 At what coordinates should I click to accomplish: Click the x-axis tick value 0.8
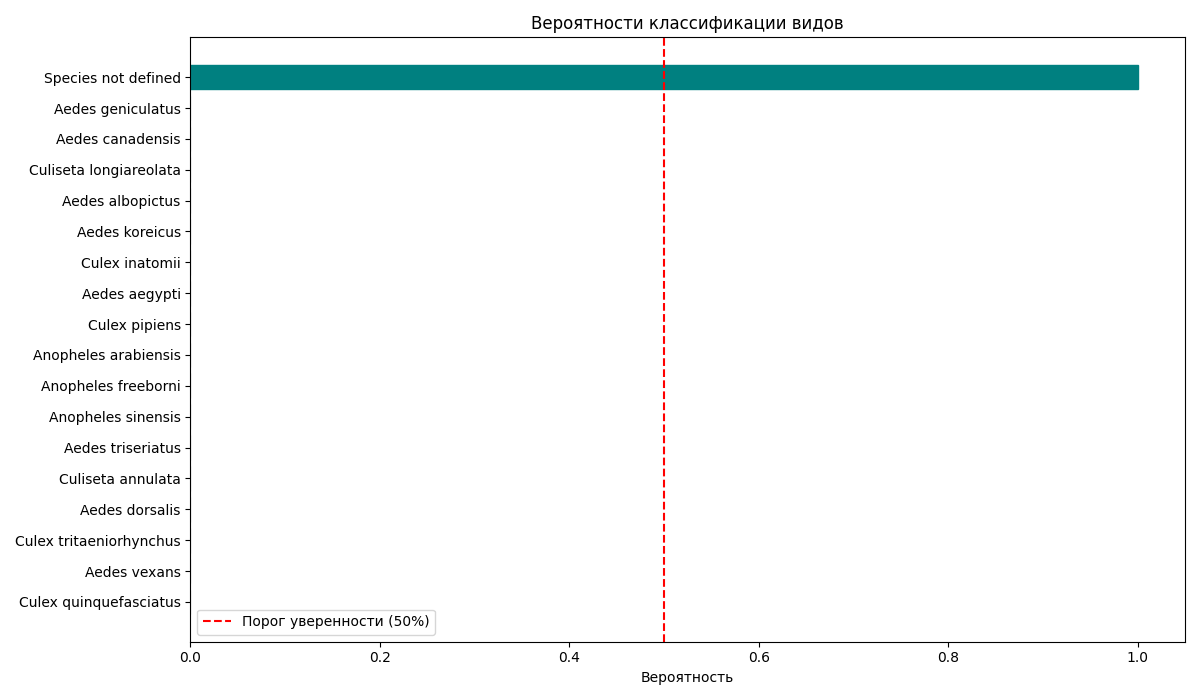coord(948,658)
